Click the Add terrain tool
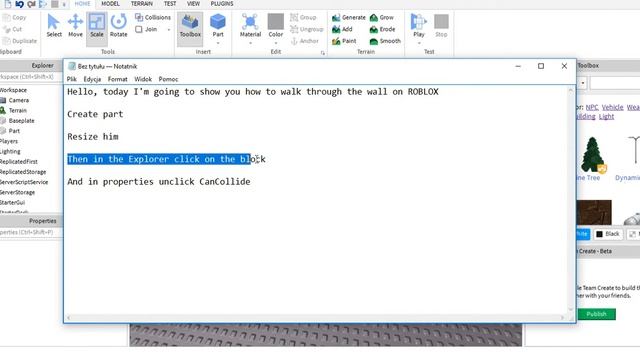Screen dimensions: 640x360 (342, 29)
